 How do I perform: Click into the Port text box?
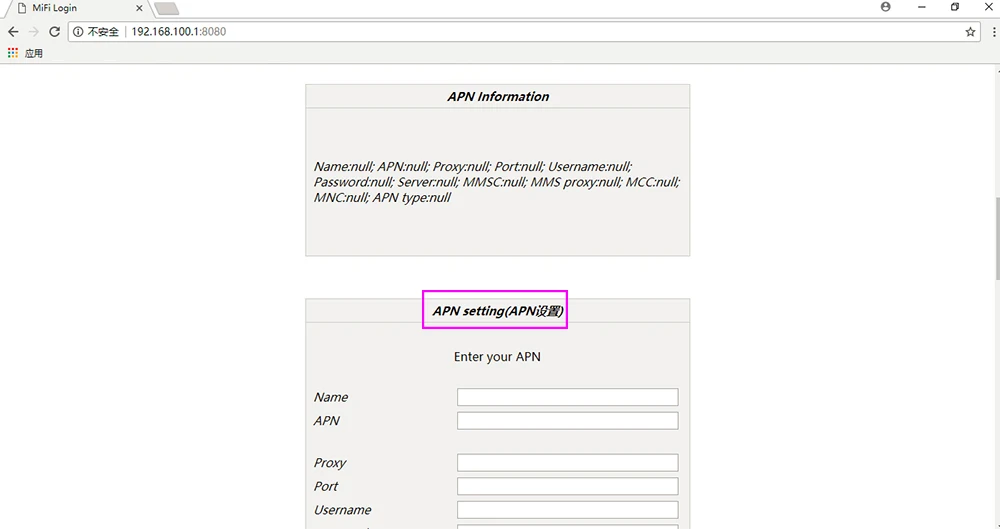click(x=568, y=486)
